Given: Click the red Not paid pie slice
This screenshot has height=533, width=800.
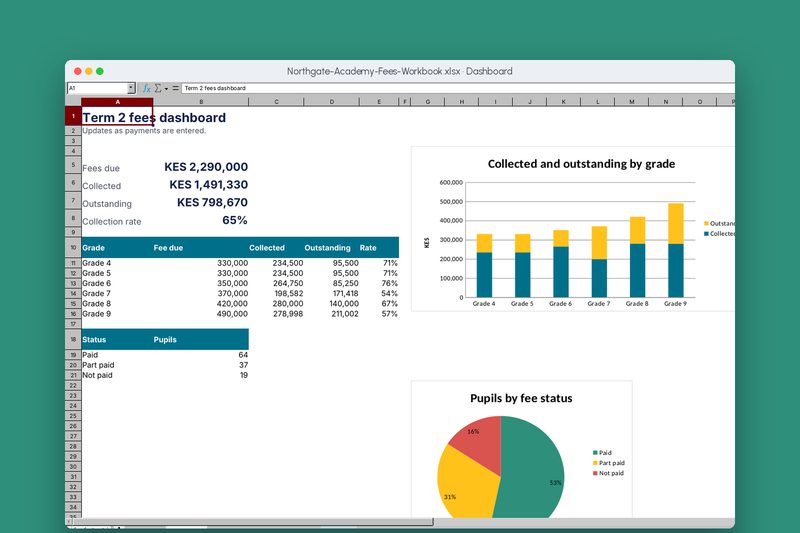Looking at the screenshot, I should 480,444.
